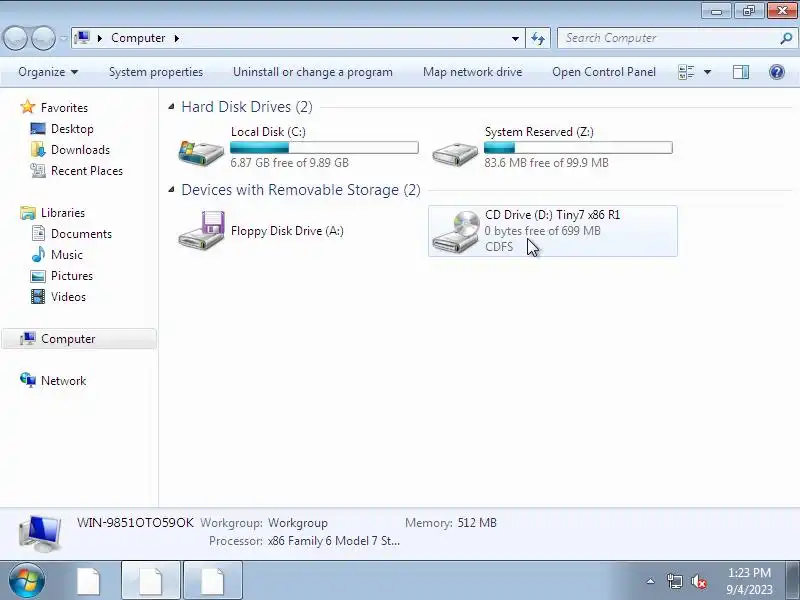The height and width of the screenshot is (600, 800).
Task: Select the Floppy Disk Drive (A:) icon
Action: click(201, 230)
